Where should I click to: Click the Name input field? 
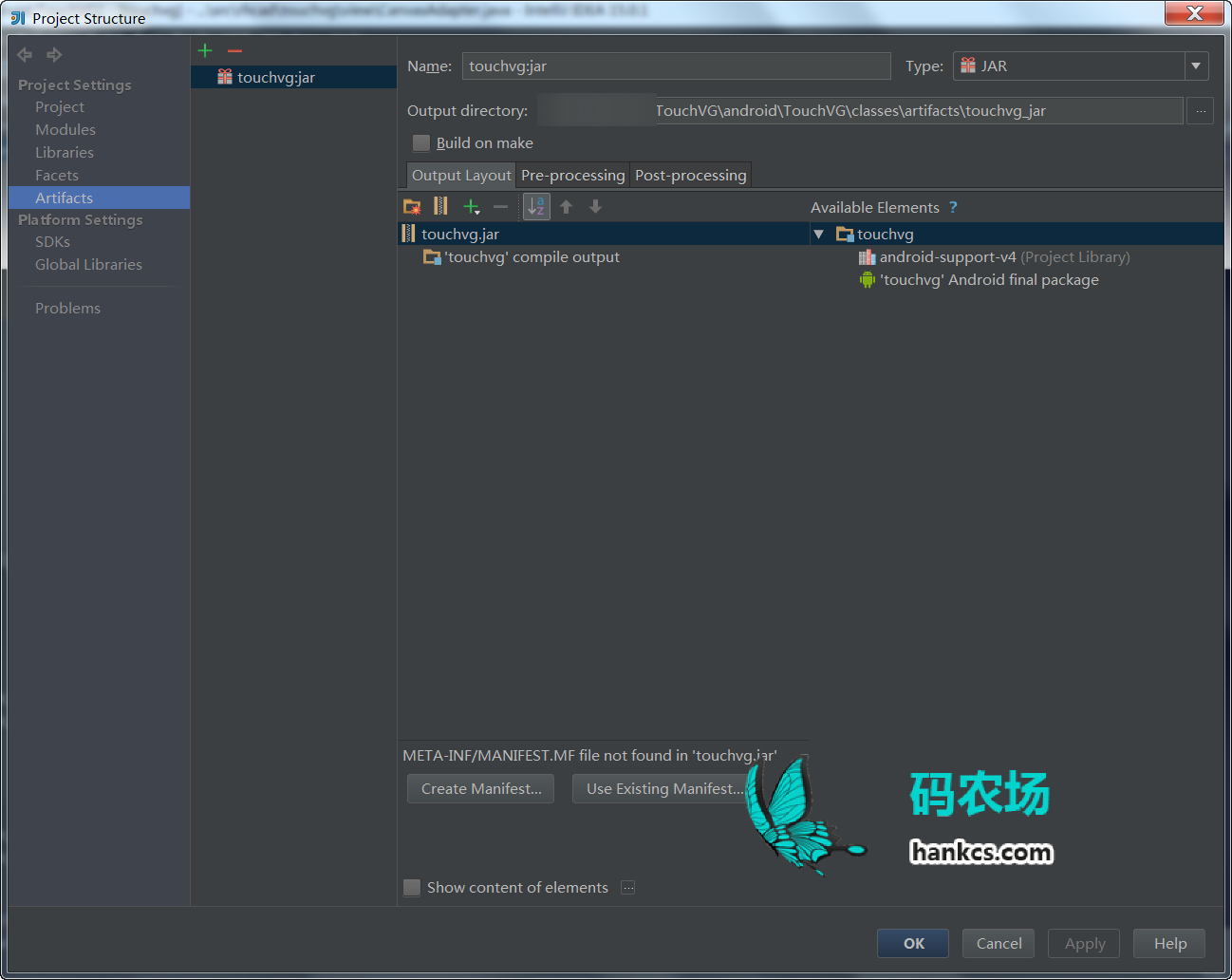click(x=677, y=66)
